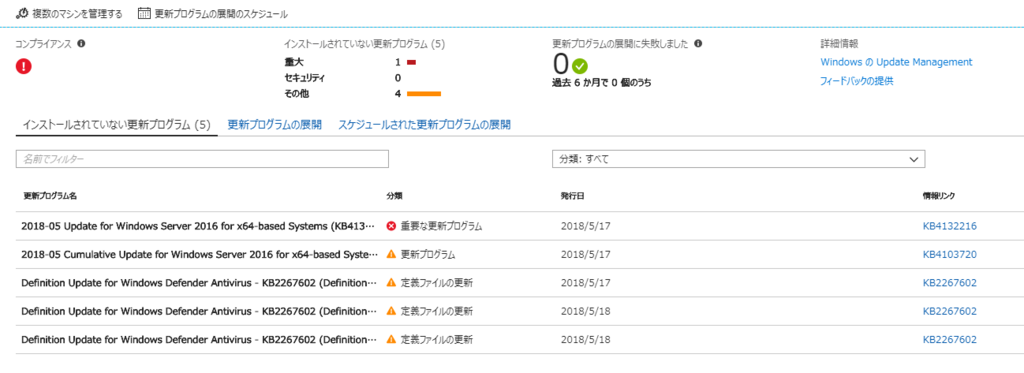
Task: Select インストールされていない更新プログラム (5) tab
Action: coord(117,125)
